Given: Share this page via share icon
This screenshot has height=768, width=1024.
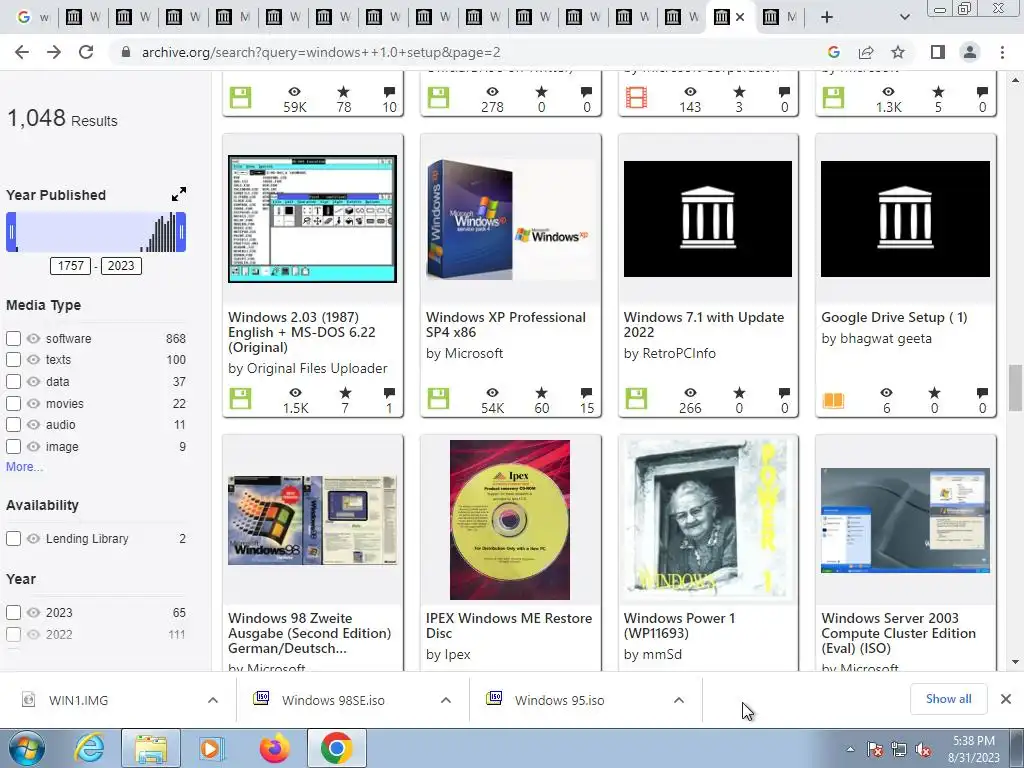Looking at the screenshot, I should click(x=866, y=52).
